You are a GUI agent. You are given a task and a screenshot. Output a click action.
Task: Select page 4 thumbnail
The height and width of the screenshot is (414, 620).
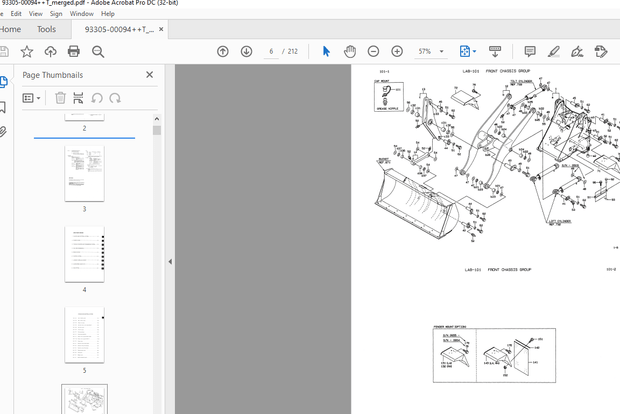coord(84,254)
